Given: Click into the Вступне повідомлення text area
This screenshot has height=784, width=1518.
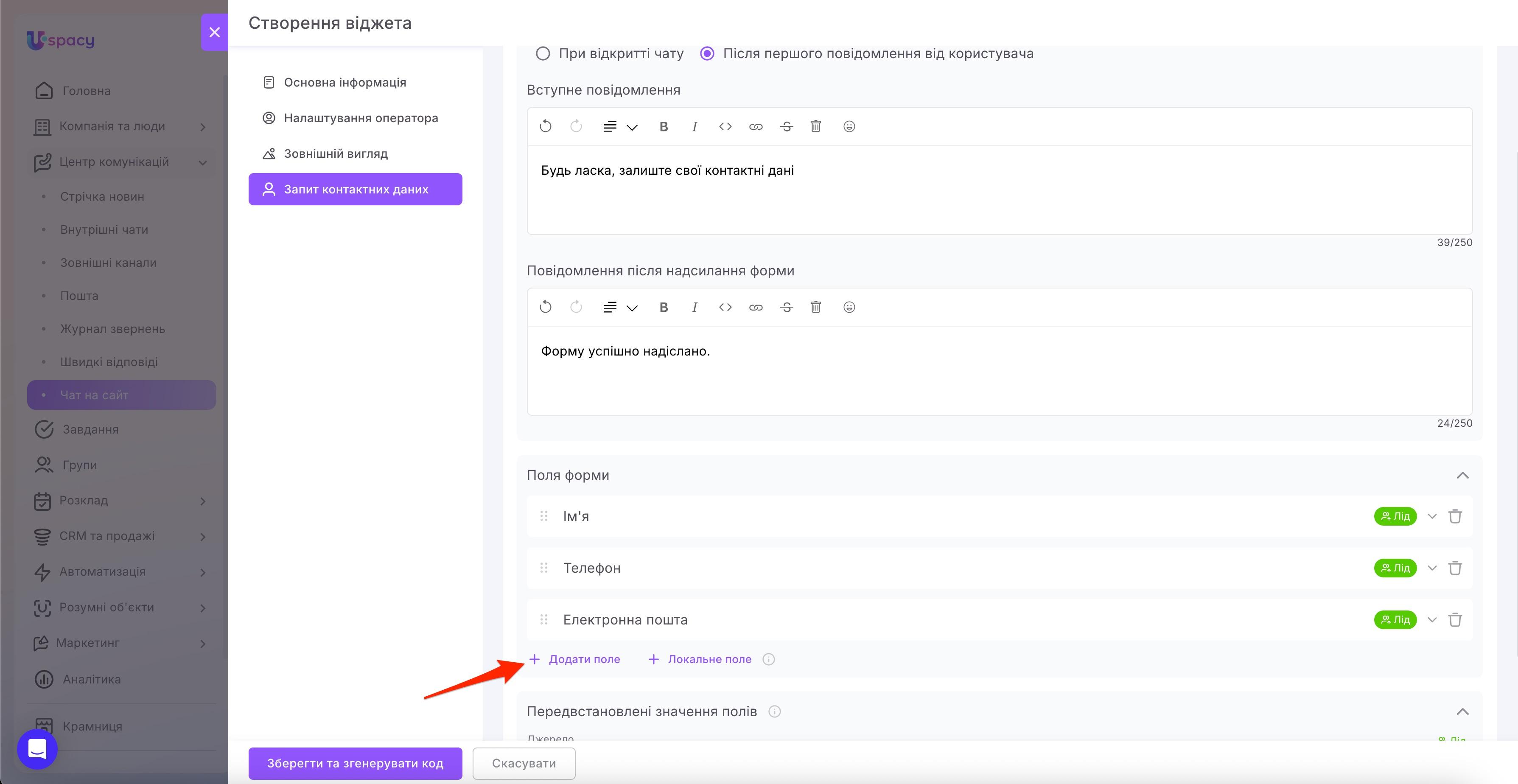Looking at the screenshot, I should tap(1000, 190).
